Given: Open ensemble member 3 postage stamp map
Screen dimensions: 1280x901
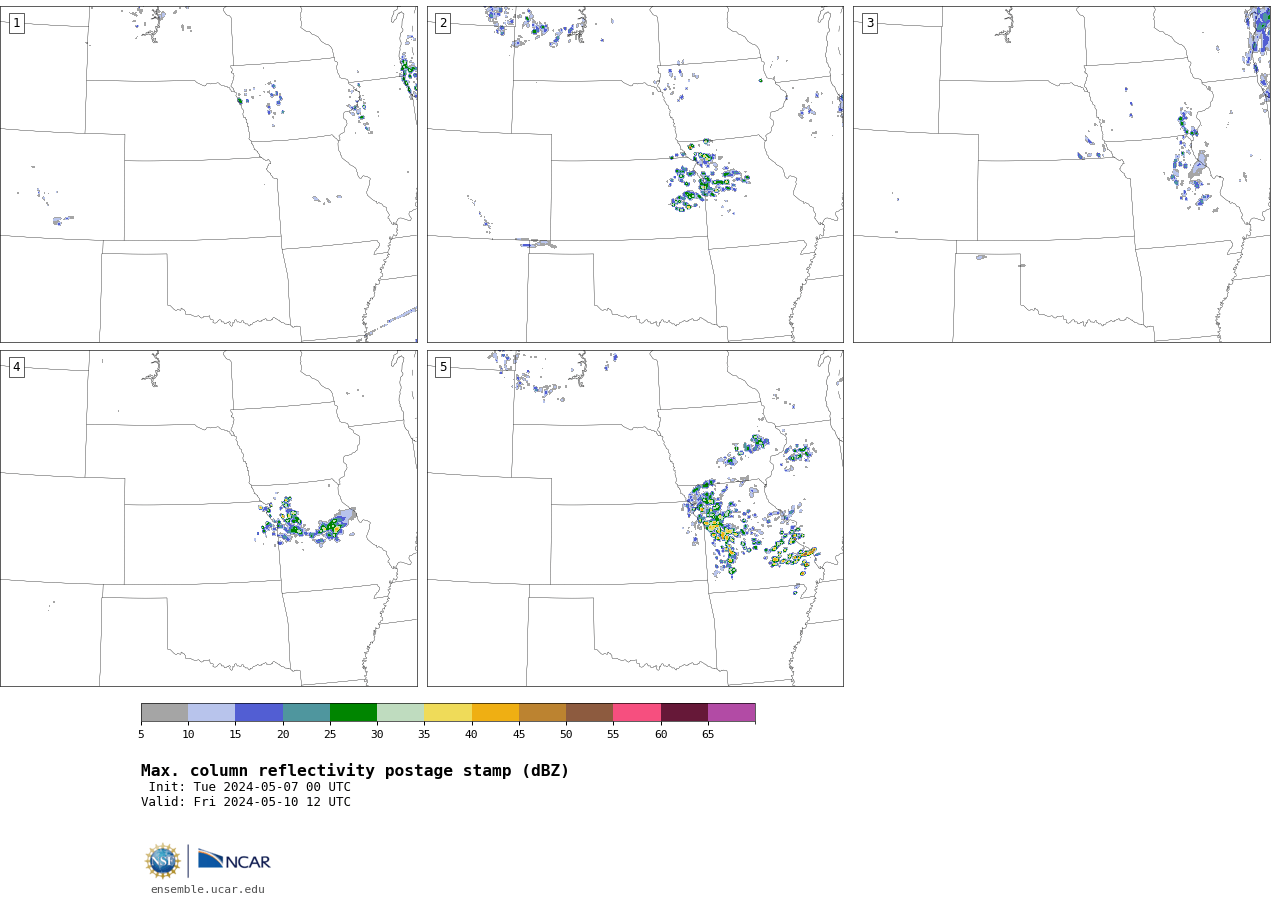Looking at the screenshot, I should 1062,174.
